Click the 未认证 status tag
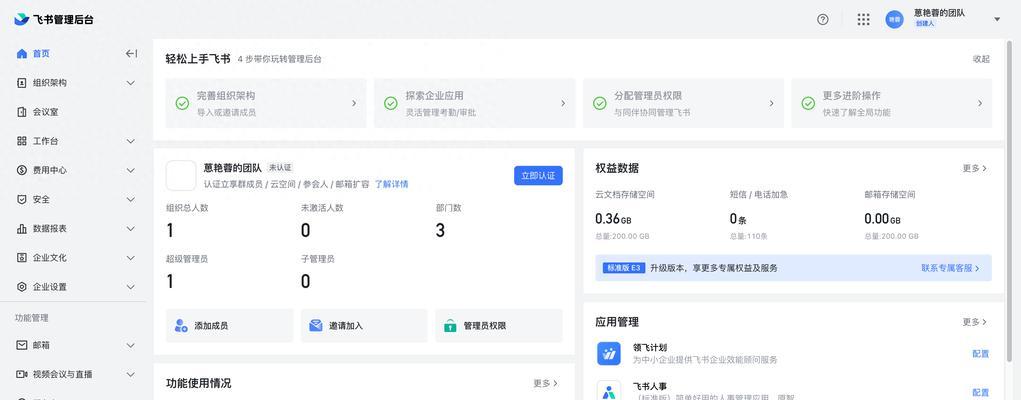The height and width of the screenshot is (400, 1021). [280, 167]
